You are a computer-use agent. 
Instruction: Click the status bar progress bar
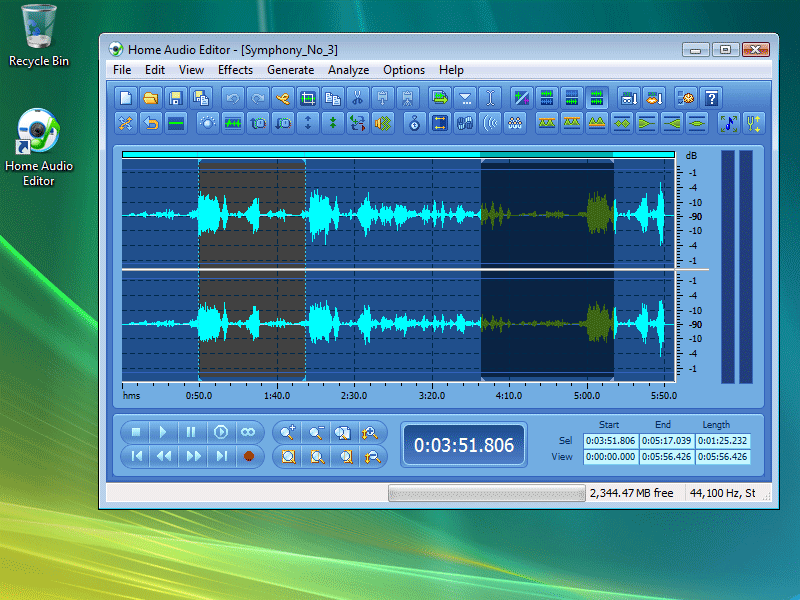(487, 493)
